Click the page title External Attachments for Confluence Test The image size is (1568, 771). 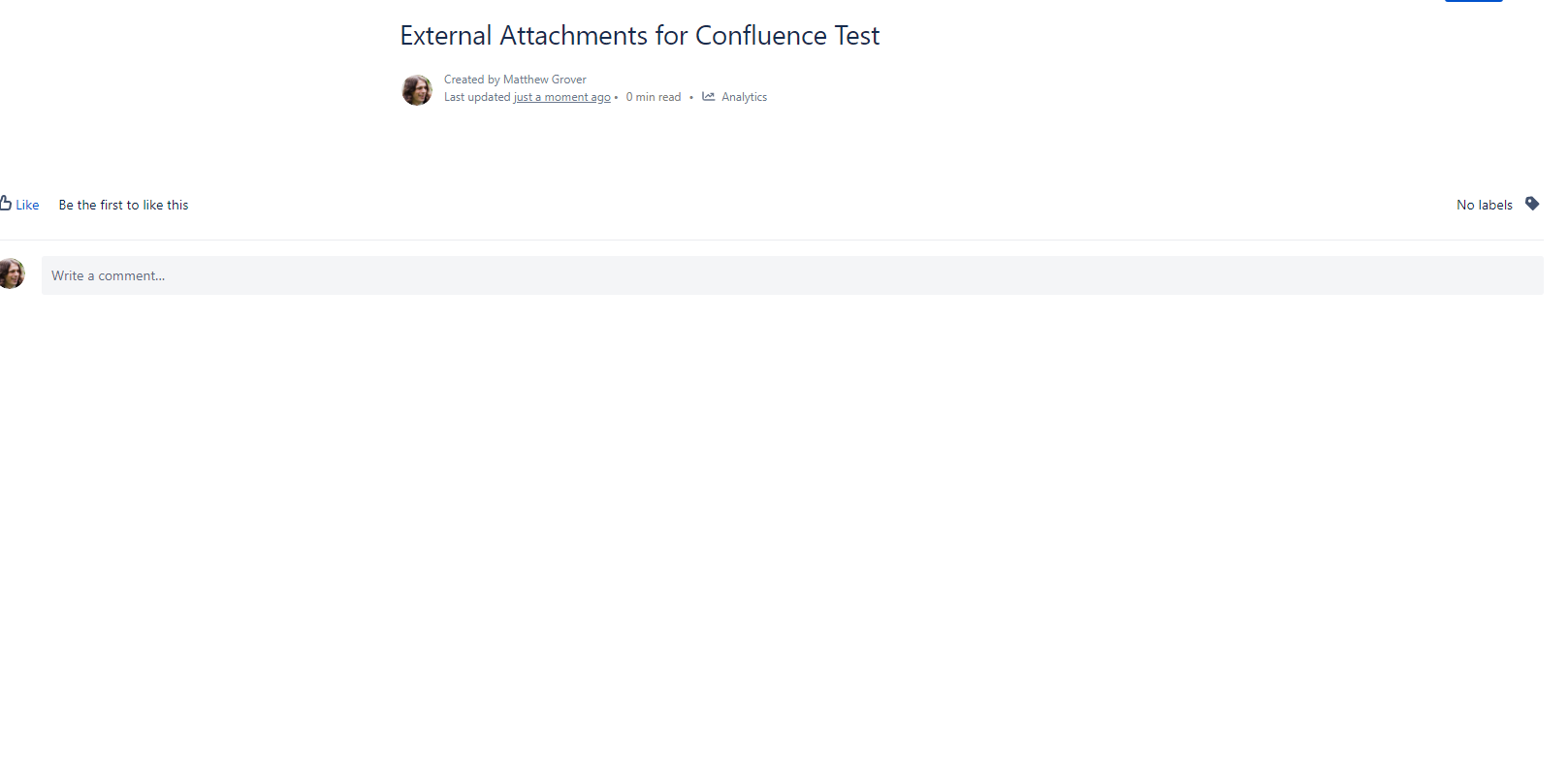639,36
